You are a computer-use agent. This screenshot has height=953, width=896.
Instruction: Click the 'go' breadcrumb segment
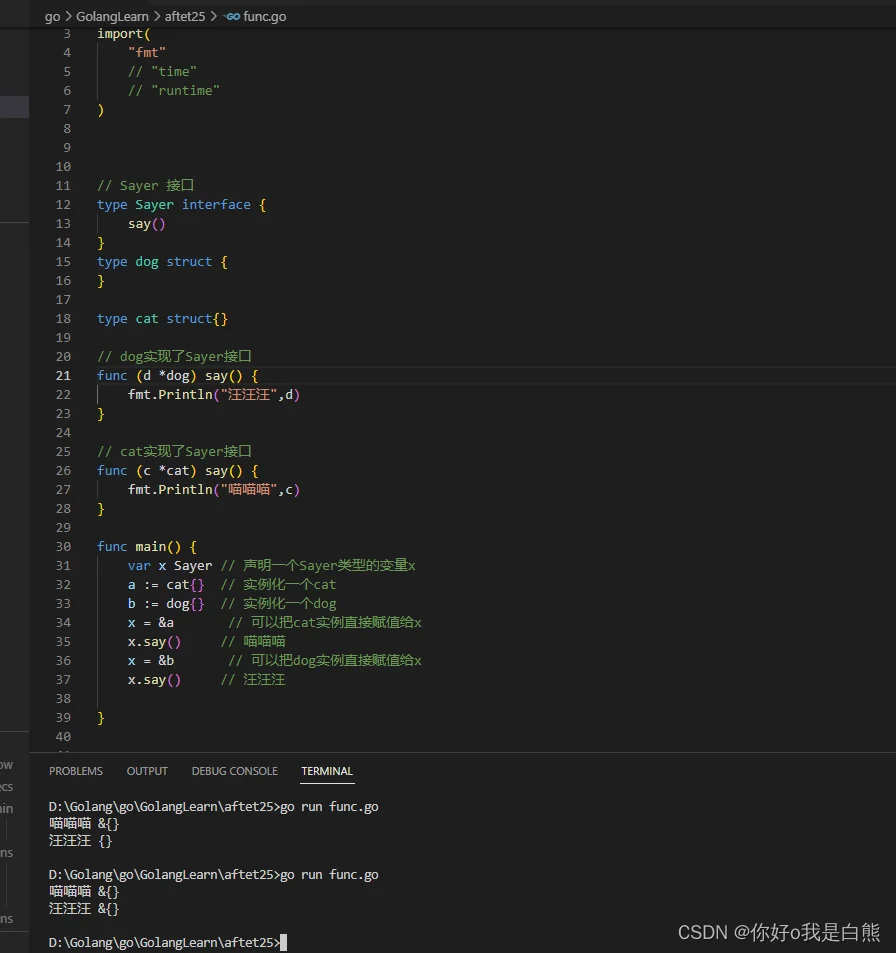[x=52, y=16]
